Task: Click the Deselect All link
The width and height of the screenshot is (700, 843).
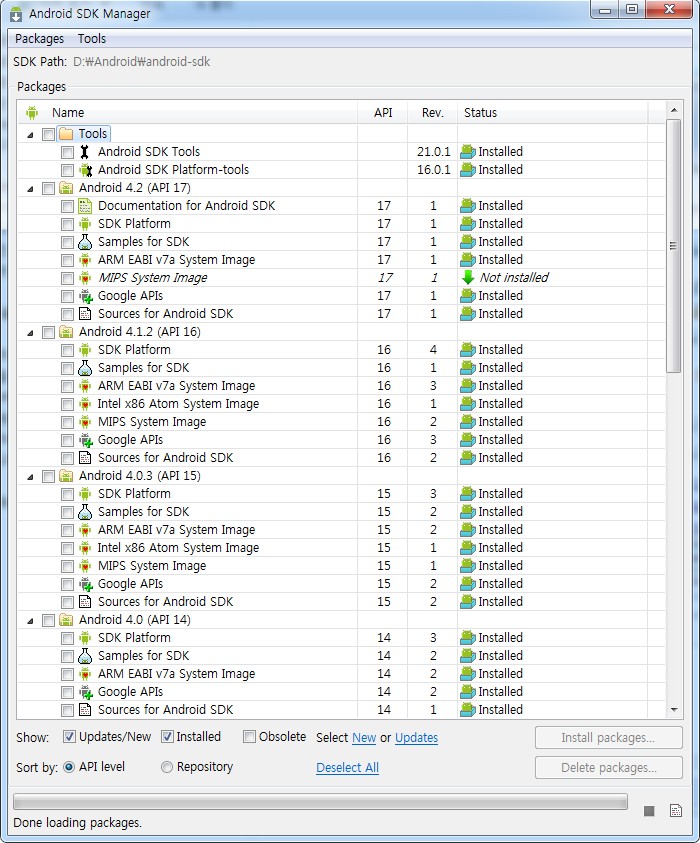Action: point(347,768)
